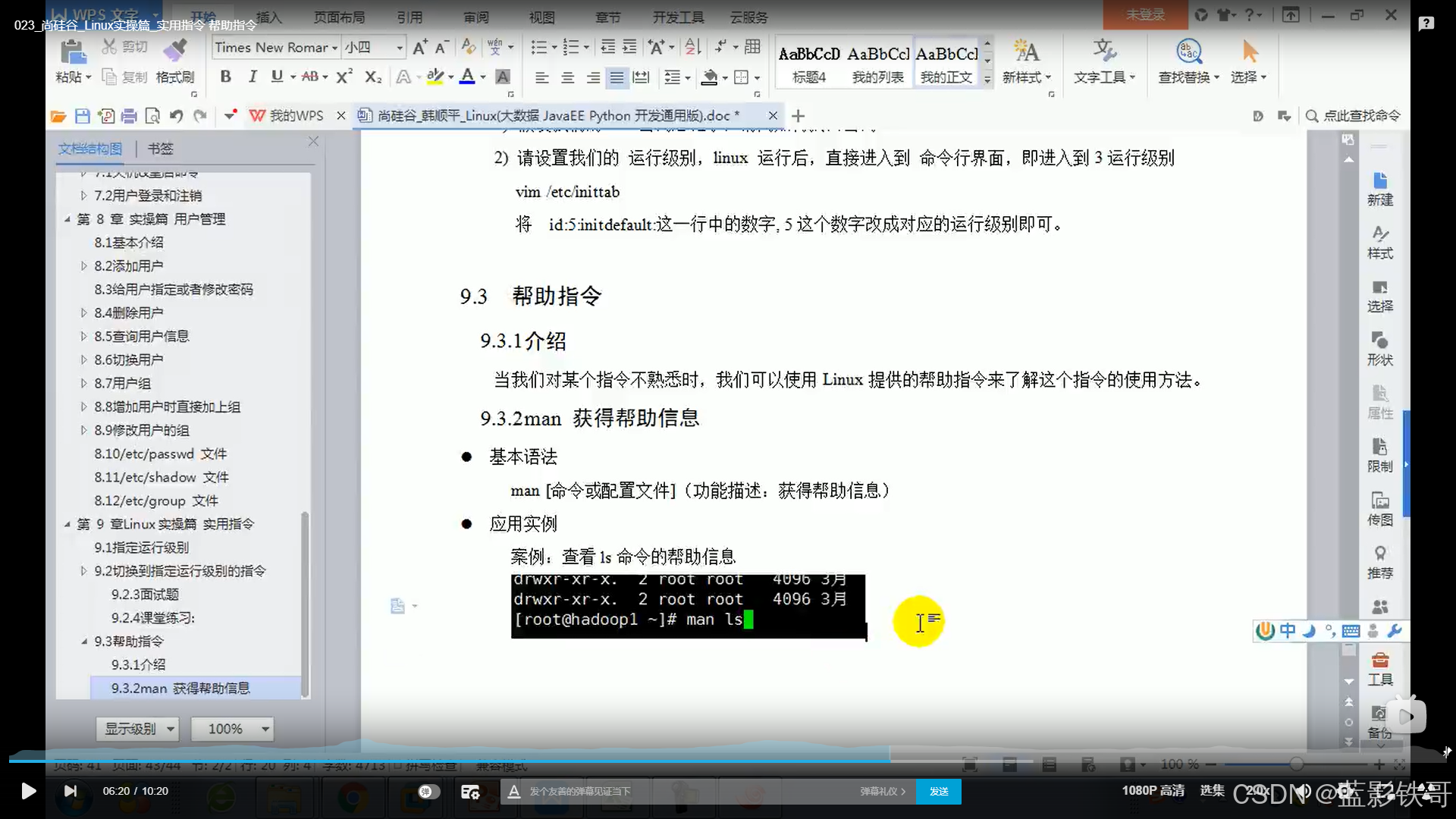Switch to the Bookmarks tab in side panel
This screenshot has height=819, width=1456.
click(160, 149)
